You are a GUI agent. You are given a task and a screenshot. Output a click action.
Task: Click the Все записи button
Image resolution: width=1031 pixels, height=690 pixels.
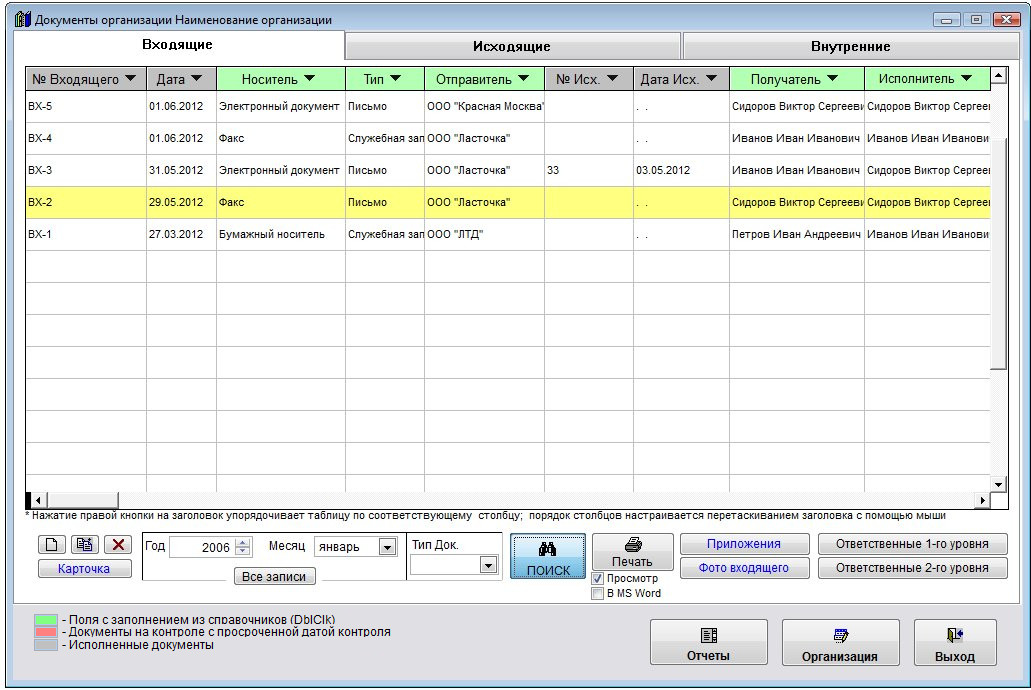(274, 576)
